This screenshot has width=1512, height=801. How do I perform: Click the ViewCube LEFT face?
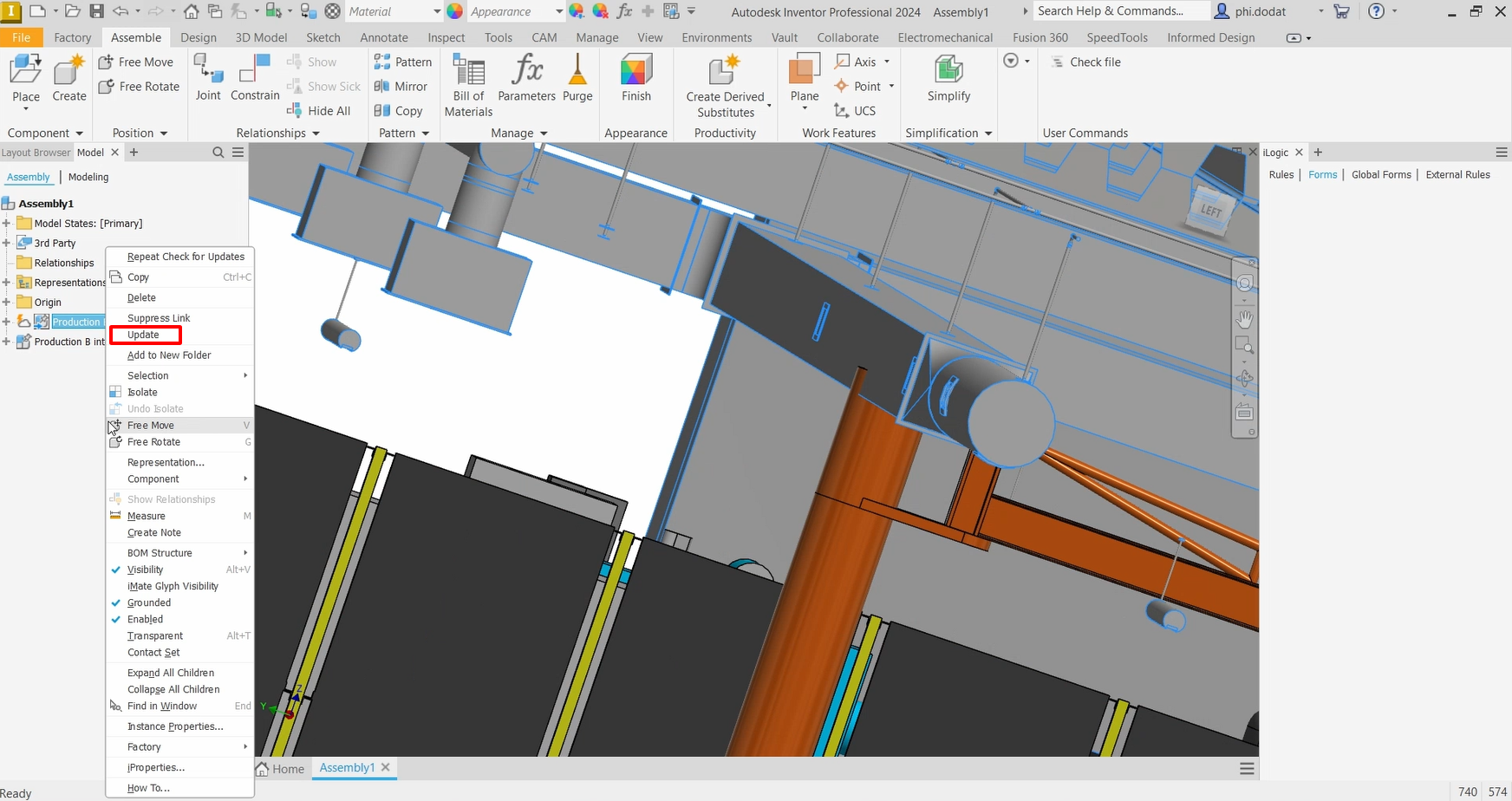click(x=1211, y=211)
